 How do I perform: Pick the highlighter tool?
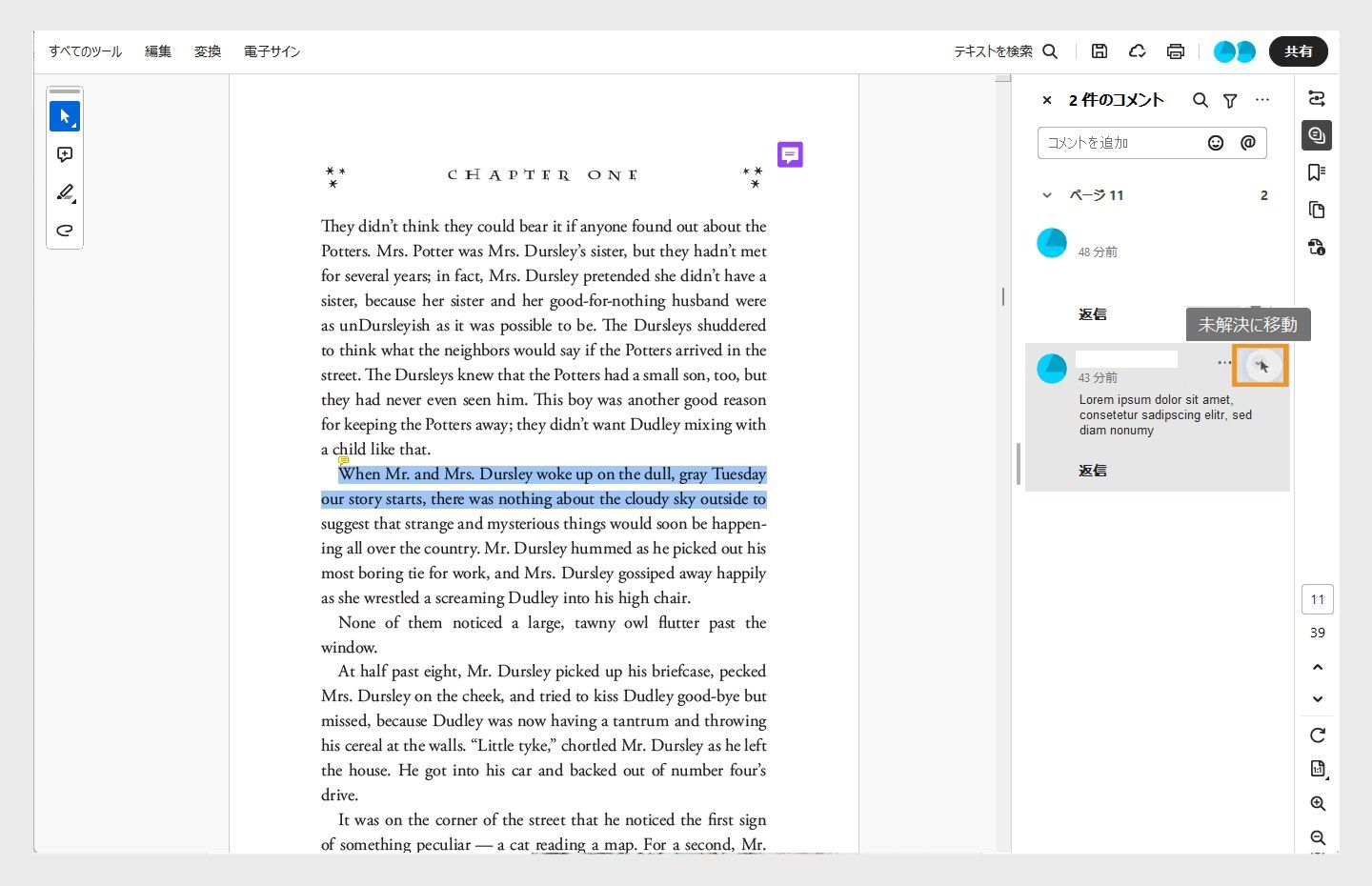pyautogui.click(x=65, y=192)
